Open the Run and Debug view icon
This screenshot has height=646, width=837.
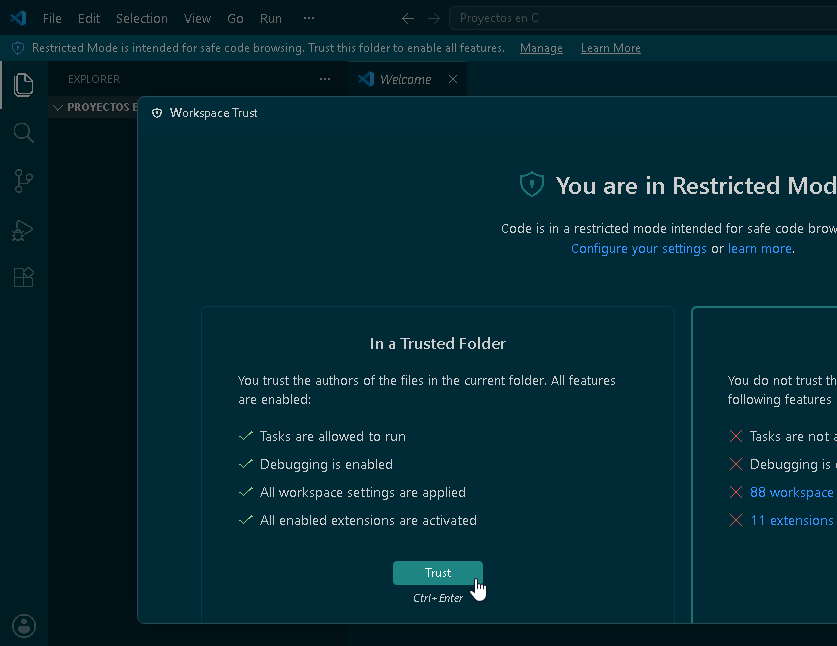[23, 230]
